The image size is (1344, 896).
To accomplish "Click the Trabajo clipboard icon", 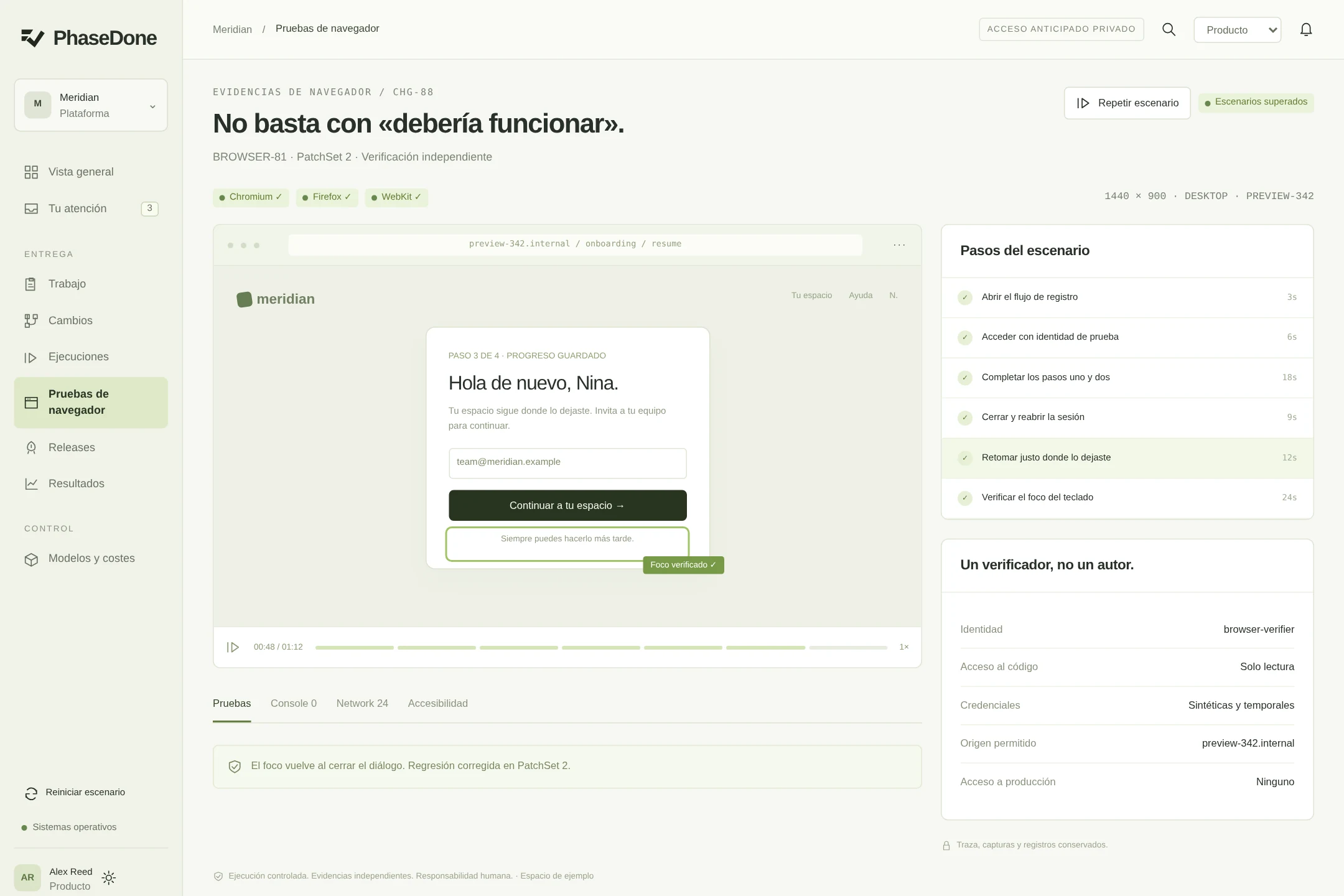I will point(30,284).
